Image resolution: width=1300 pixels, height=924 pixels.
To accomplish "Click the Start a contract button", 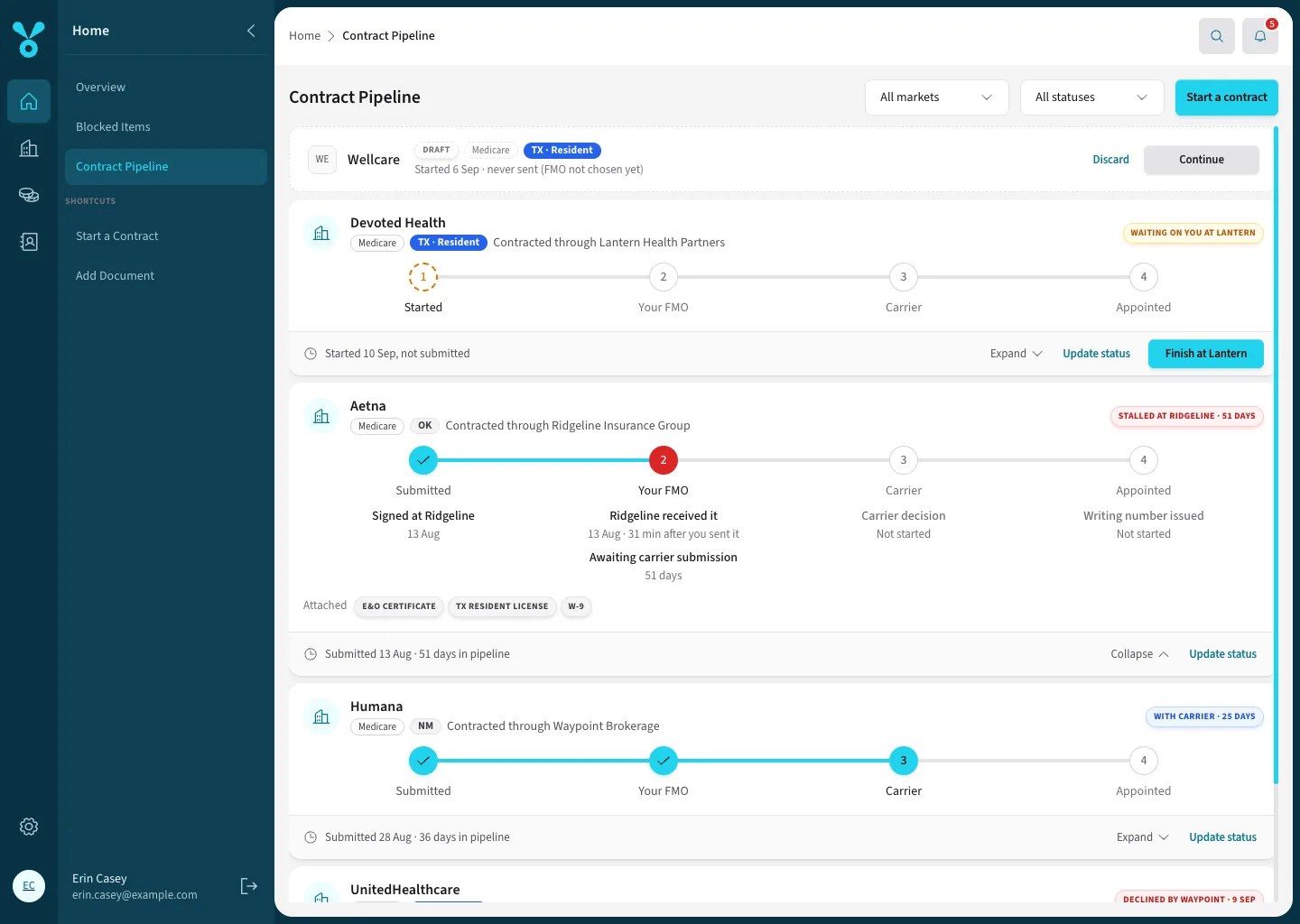I will (1227, 97).
